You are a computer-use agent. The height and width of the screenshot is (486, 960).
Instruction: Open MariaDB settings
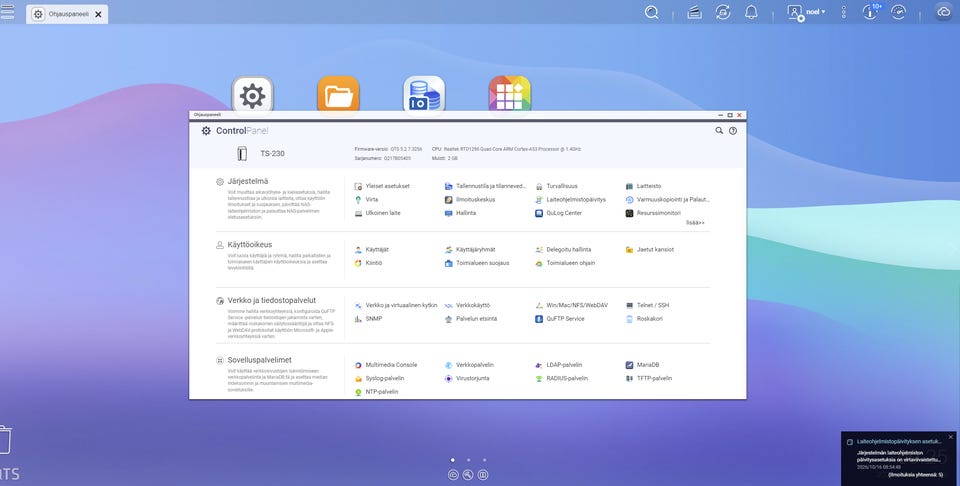point(642,365)
